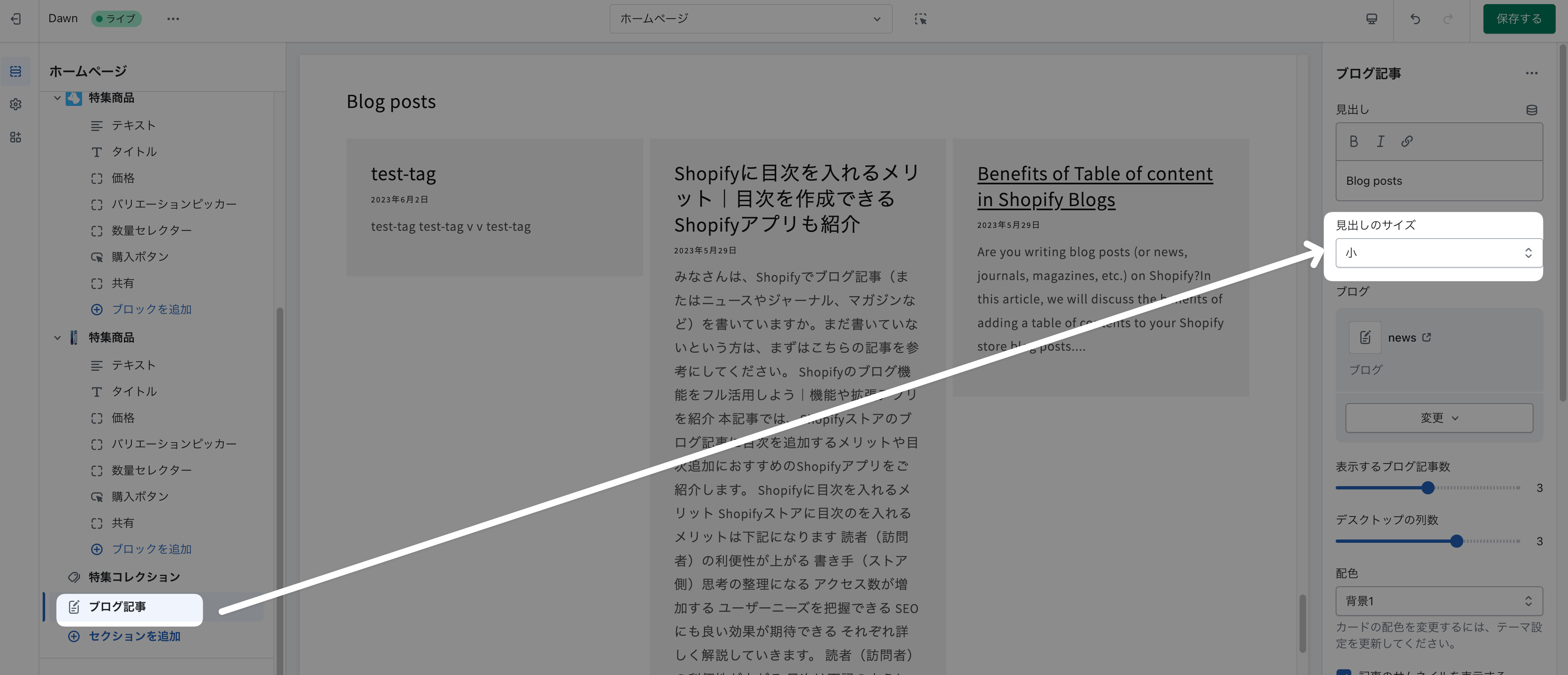Open the app embeds sidebar icon

click(16, 137)
